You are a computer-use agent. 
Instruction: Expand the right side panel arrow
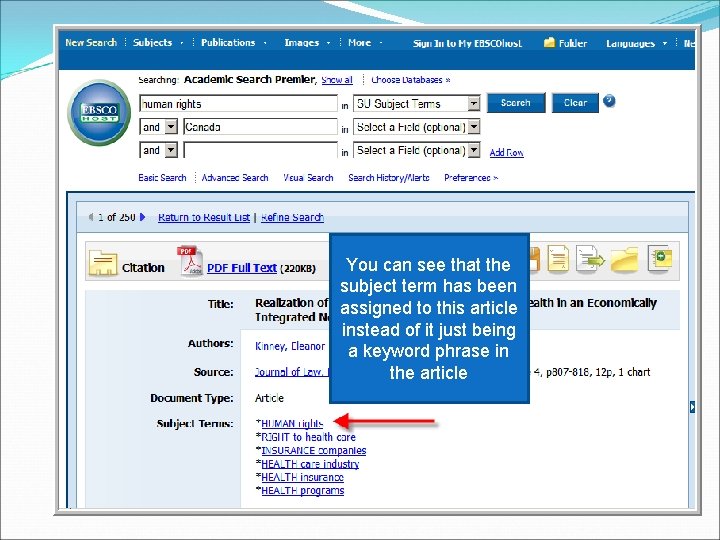[x=692, y=407]
